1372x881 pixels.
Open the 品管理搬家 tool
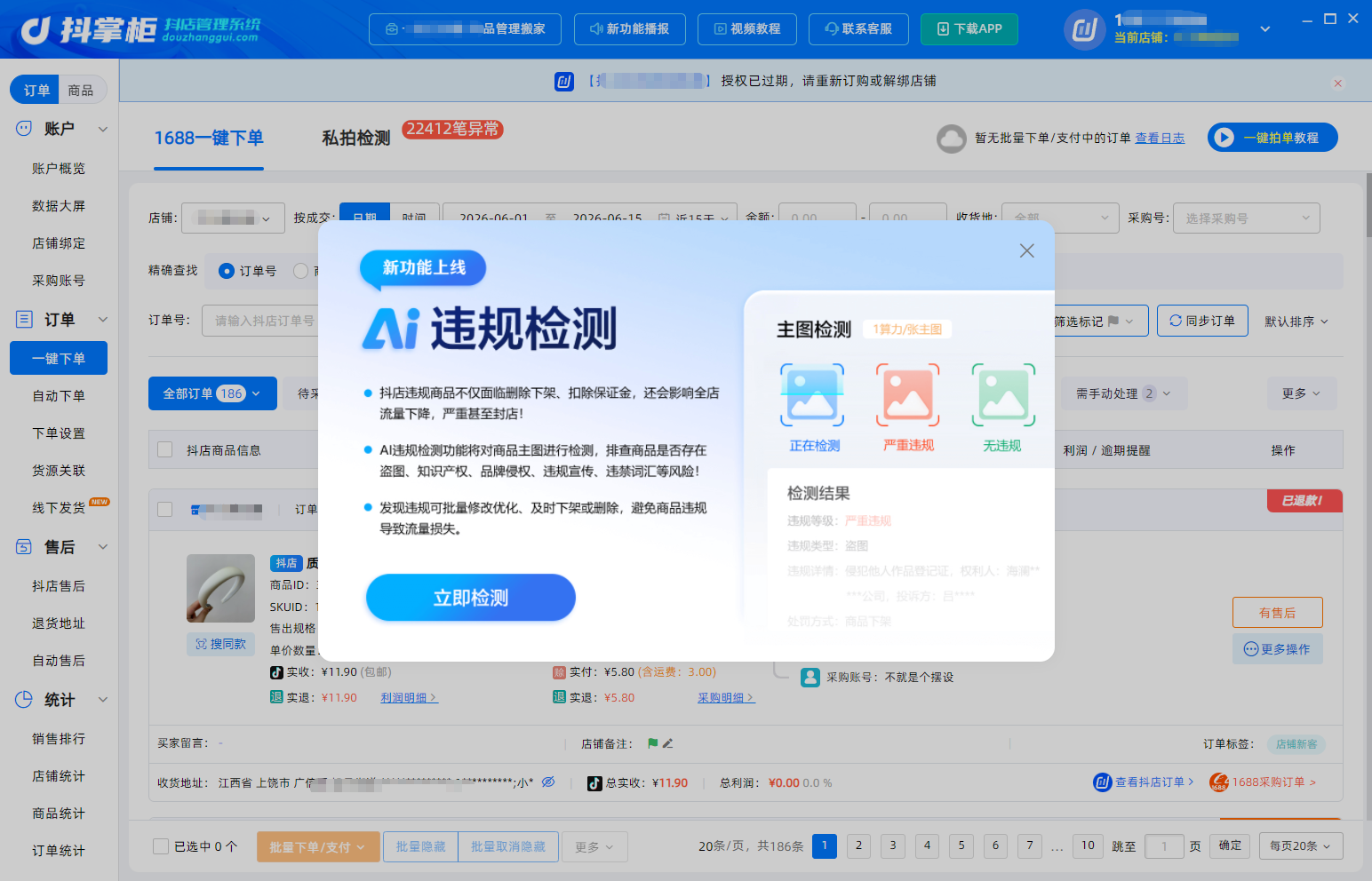466,29
